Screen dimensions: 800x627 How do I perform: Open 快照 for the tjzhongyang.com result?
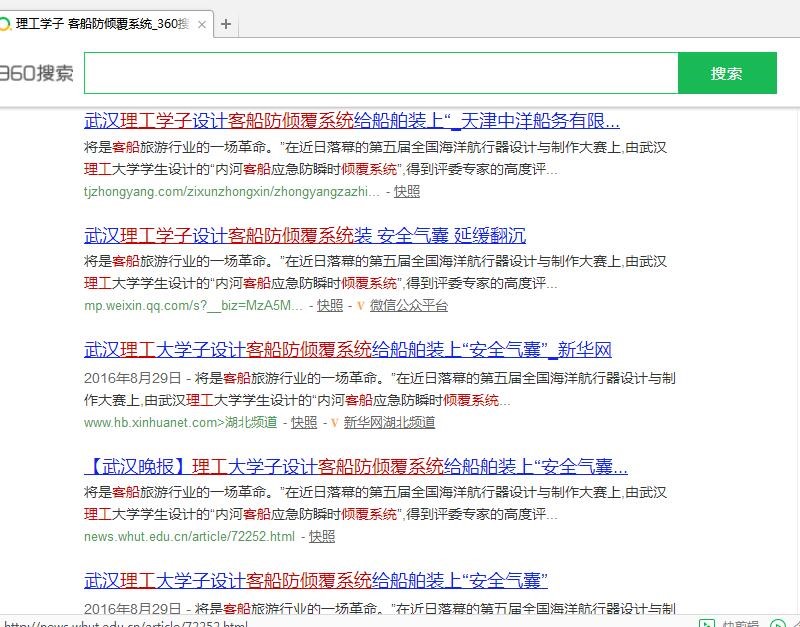point(406,191)
